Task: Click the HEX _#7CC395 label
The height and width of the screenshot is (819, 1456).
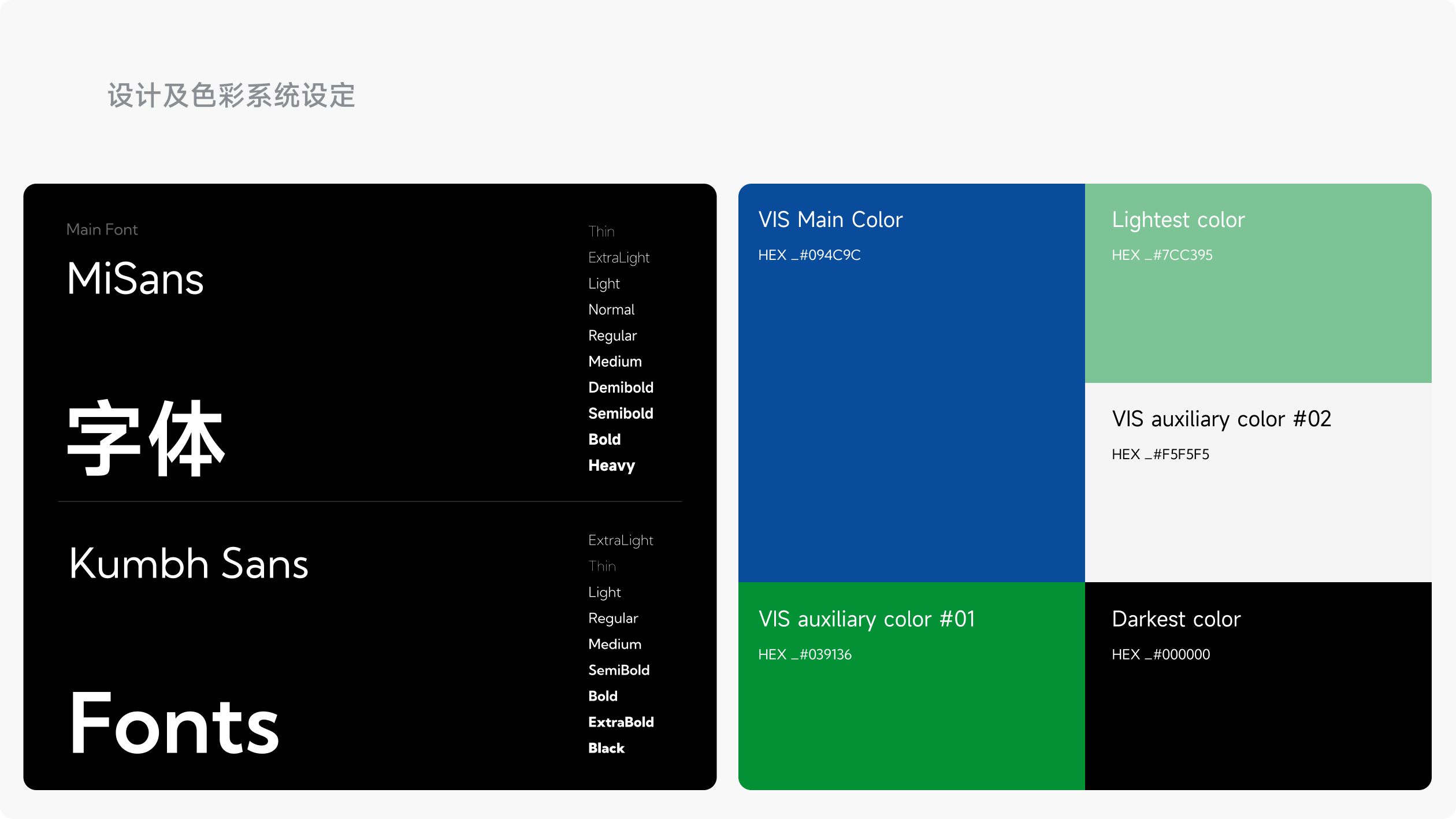Action: [x=1162, y=255]
